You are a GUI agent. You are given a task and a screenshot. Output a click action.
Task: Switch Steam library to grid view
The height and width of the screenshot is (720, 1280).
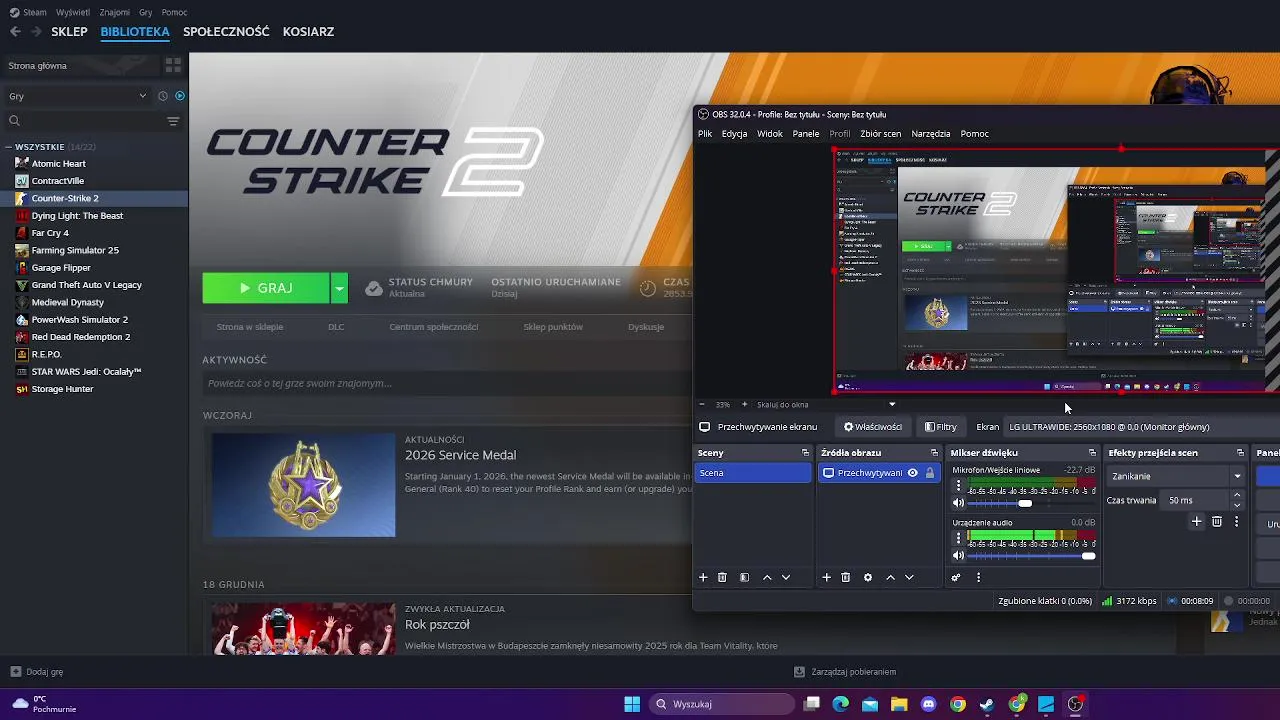(x=173, y=65)
